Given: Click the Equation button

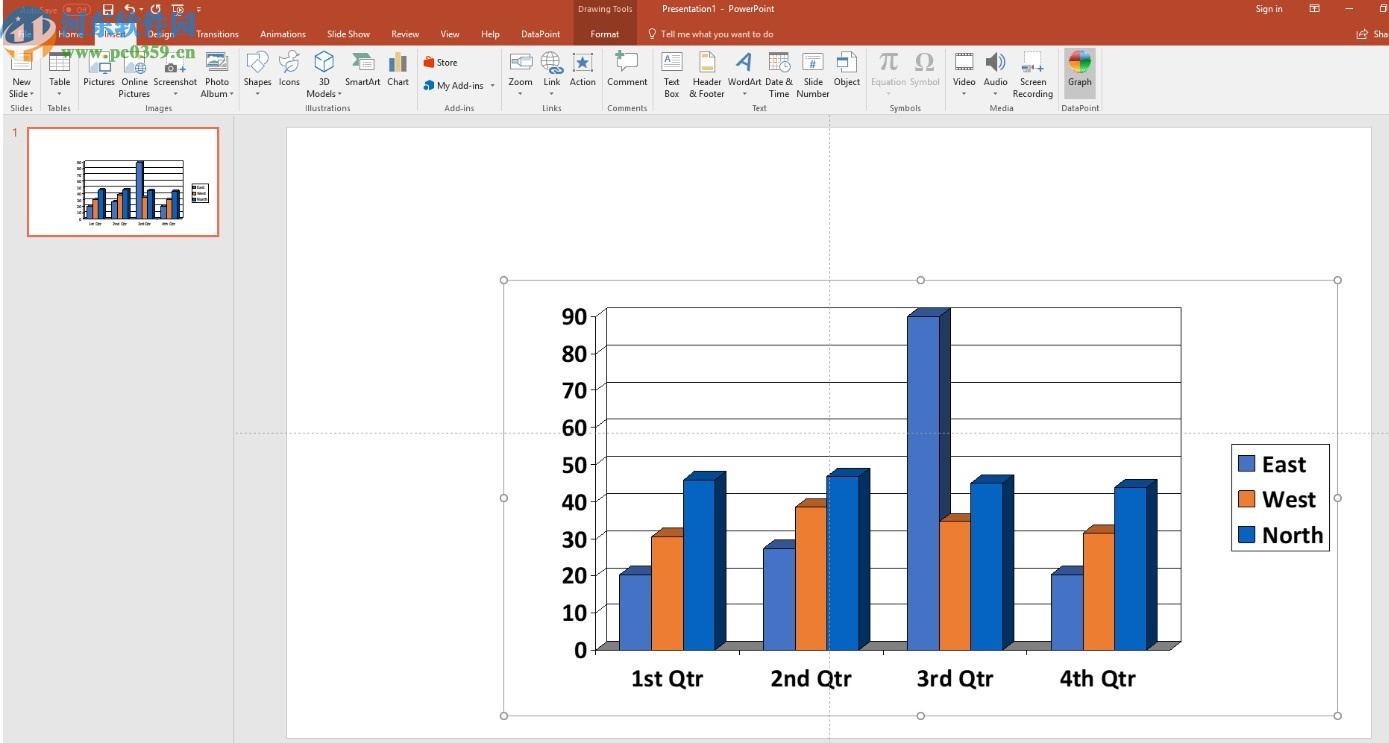Looking at the screenshot, I should point(888,69).
